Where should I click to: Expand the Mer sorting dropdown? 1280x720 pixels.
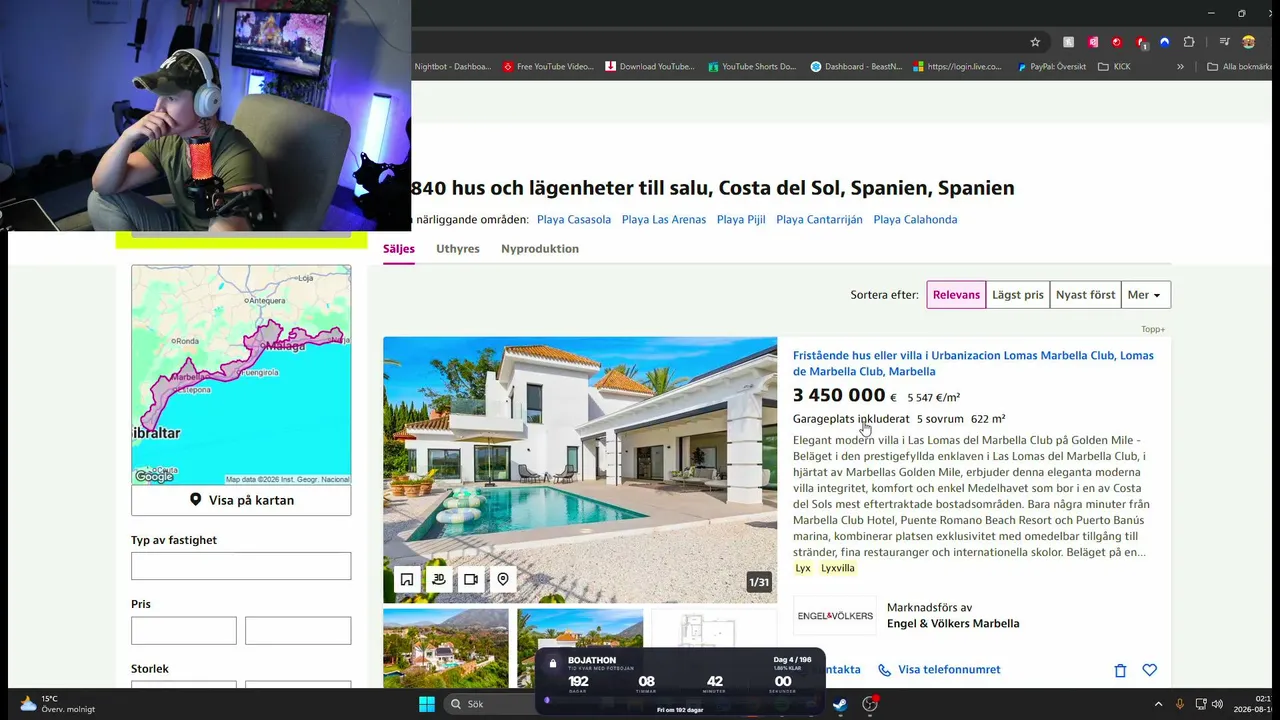(x=1146, y=295)
